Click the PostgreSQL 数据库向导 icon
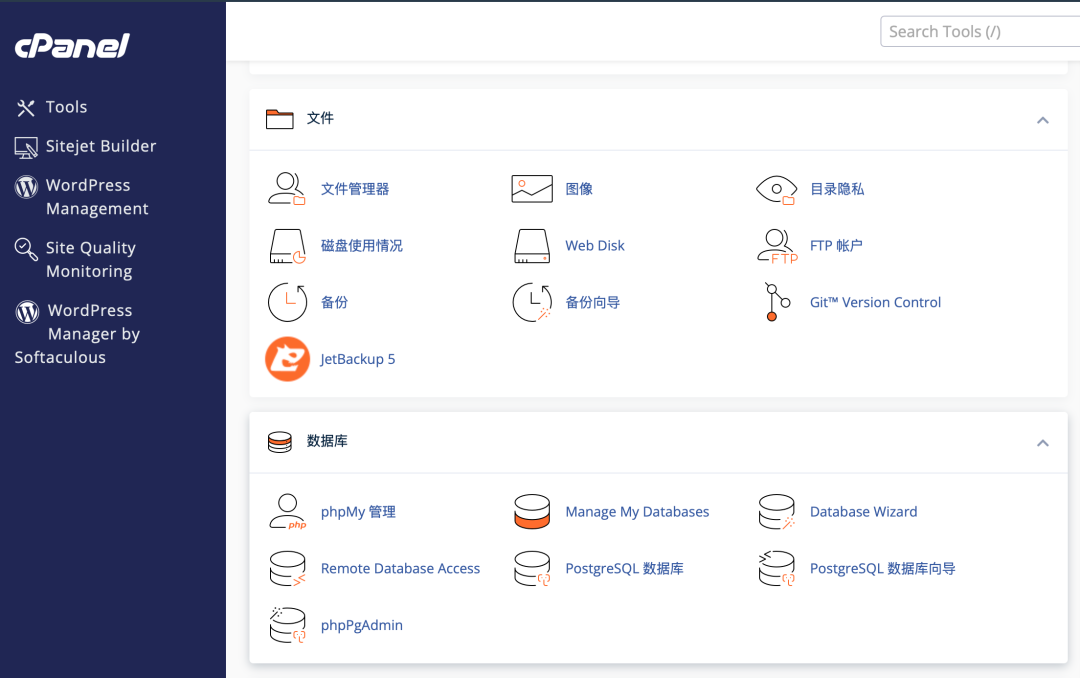 (x=777, y=568)
